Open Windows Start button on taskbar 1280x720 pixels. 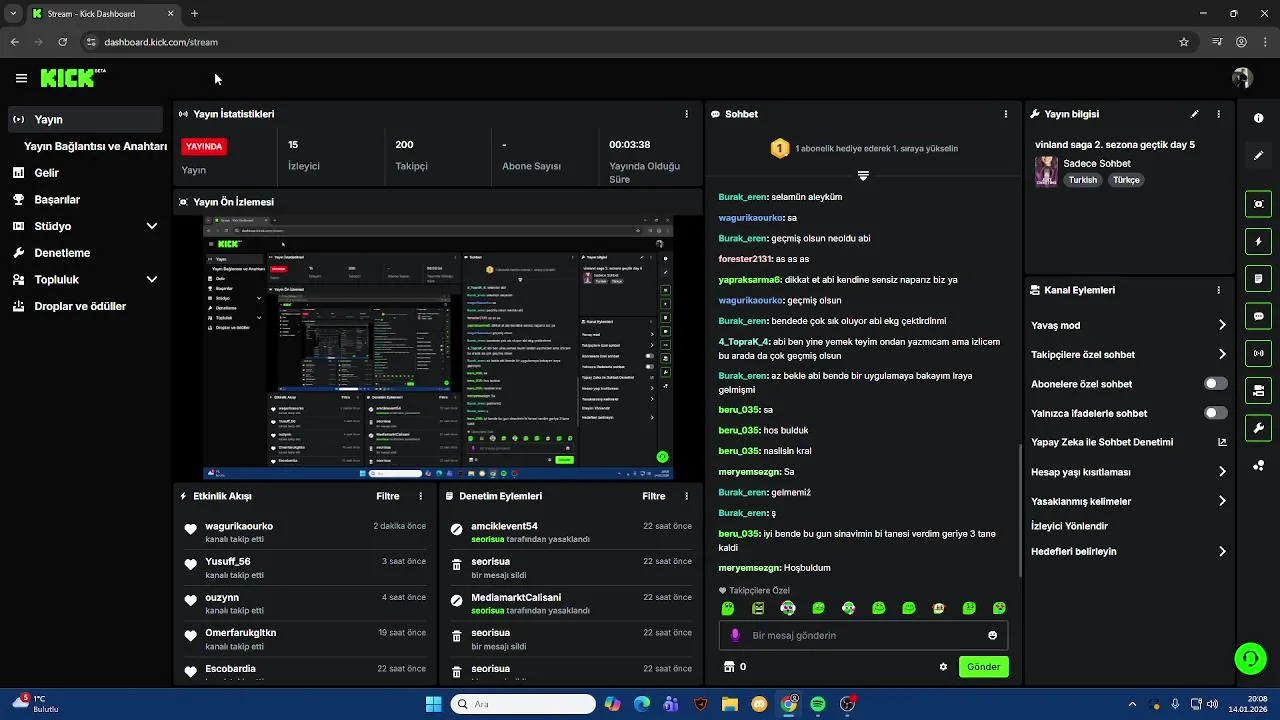pos(434,704)
